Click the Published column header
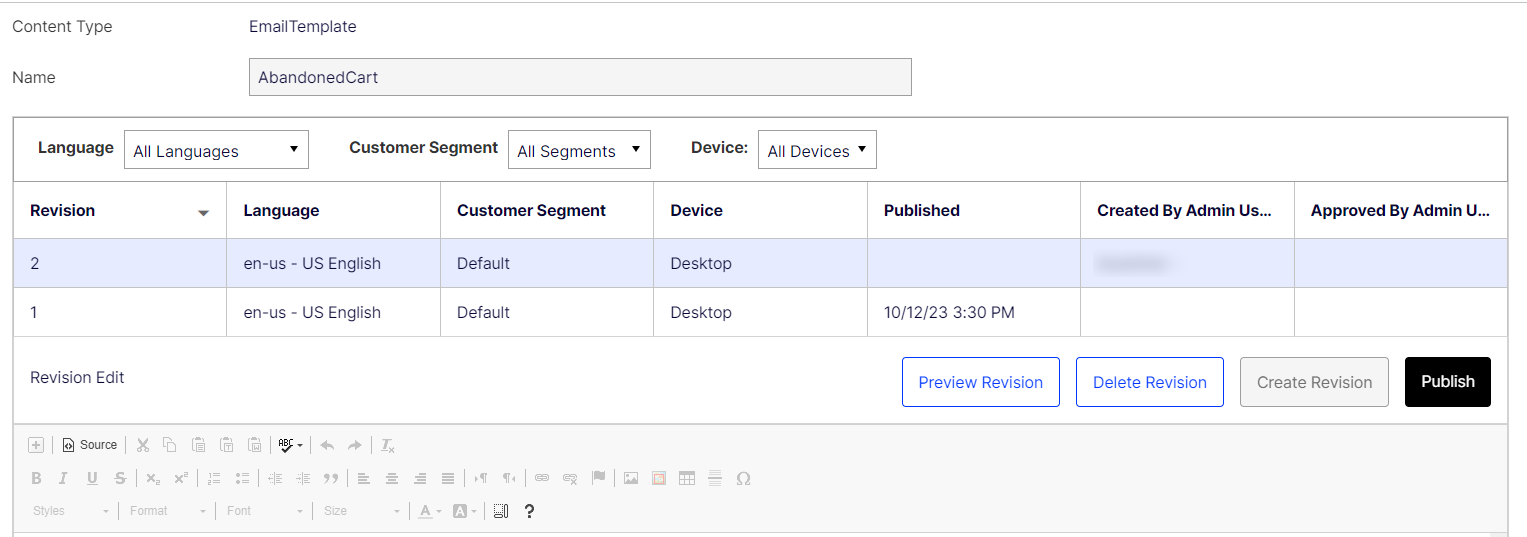The width and height of the screenshot is (1527, 537). 921,211
